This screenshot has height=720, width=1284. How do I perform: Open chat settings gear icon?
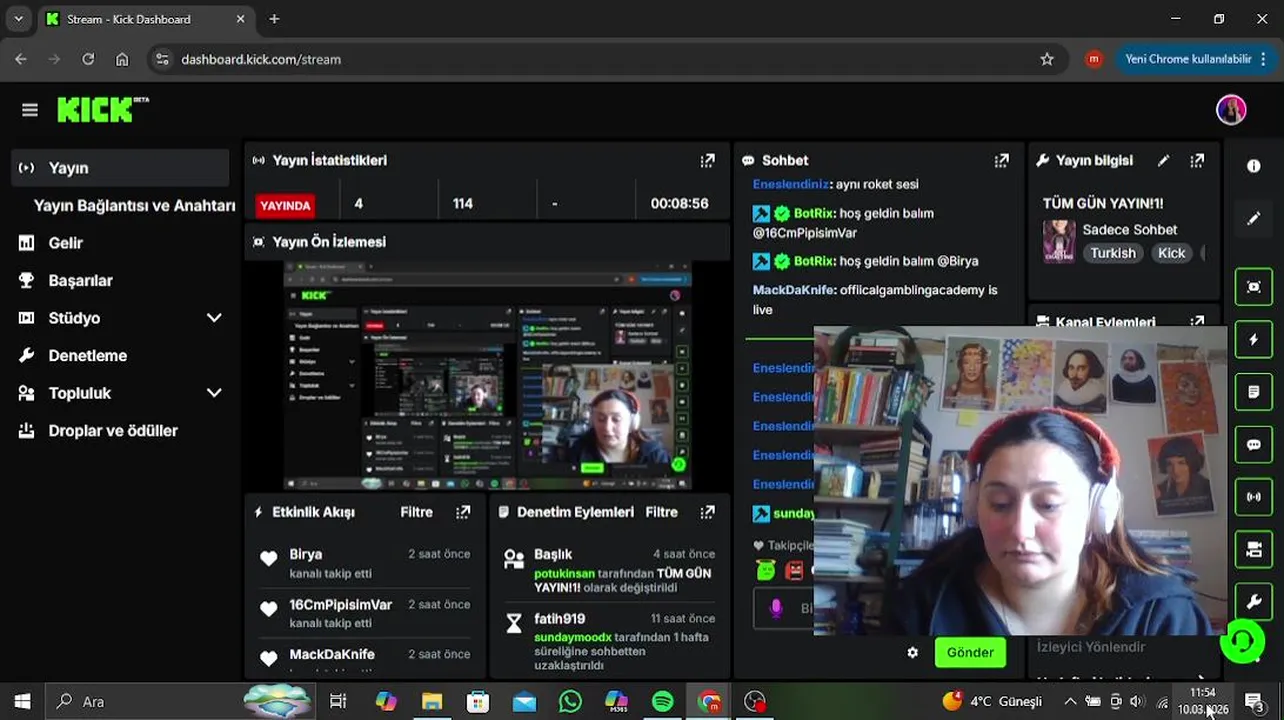[912, 652]
